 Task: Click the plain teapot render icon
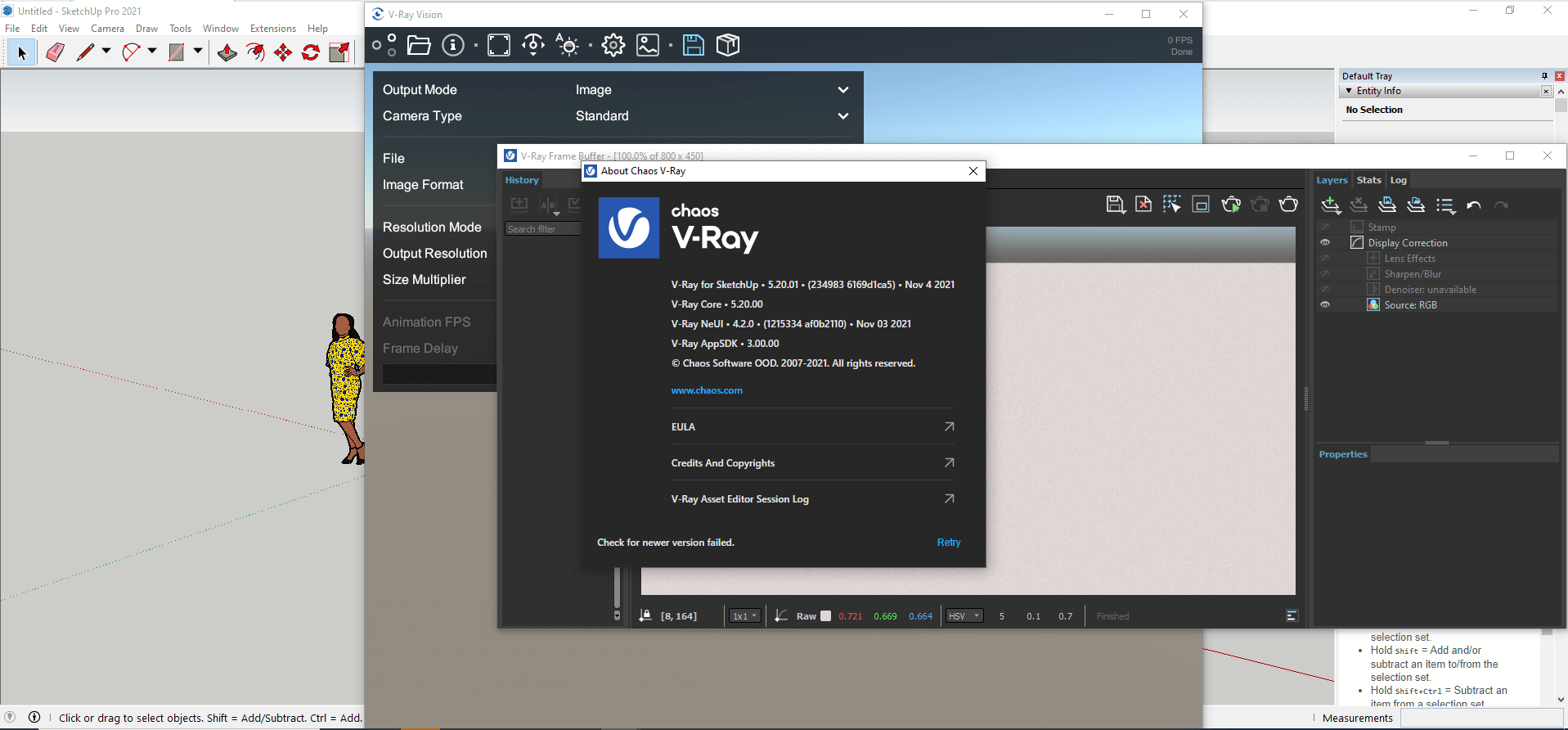click(x=1288, y=205)
